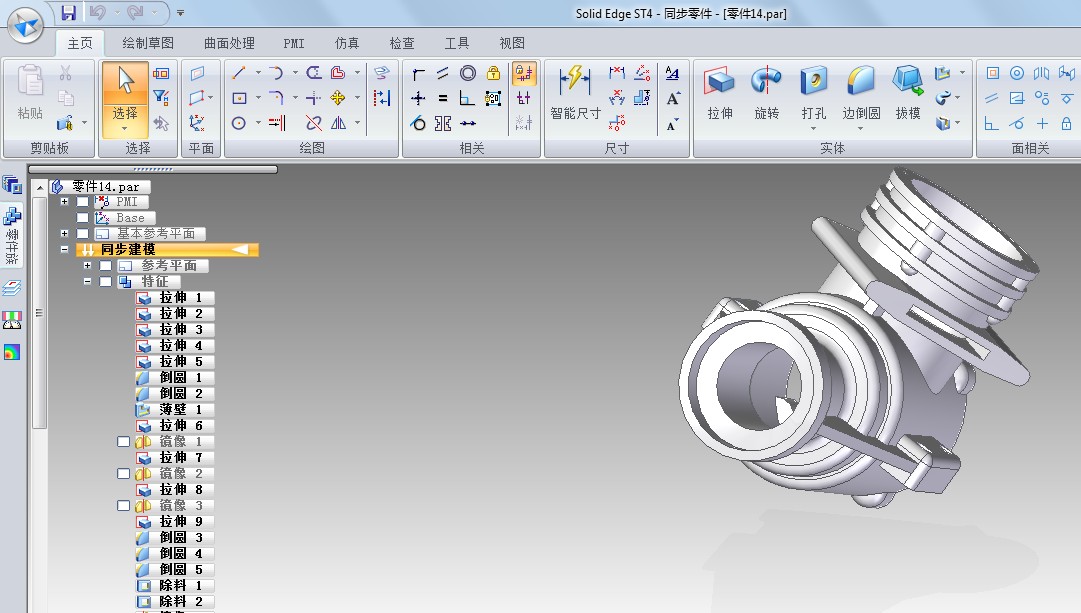Expand the 基本参考平面 tree node
This screenshot has width=1081, height=613.
pos(65,234)
